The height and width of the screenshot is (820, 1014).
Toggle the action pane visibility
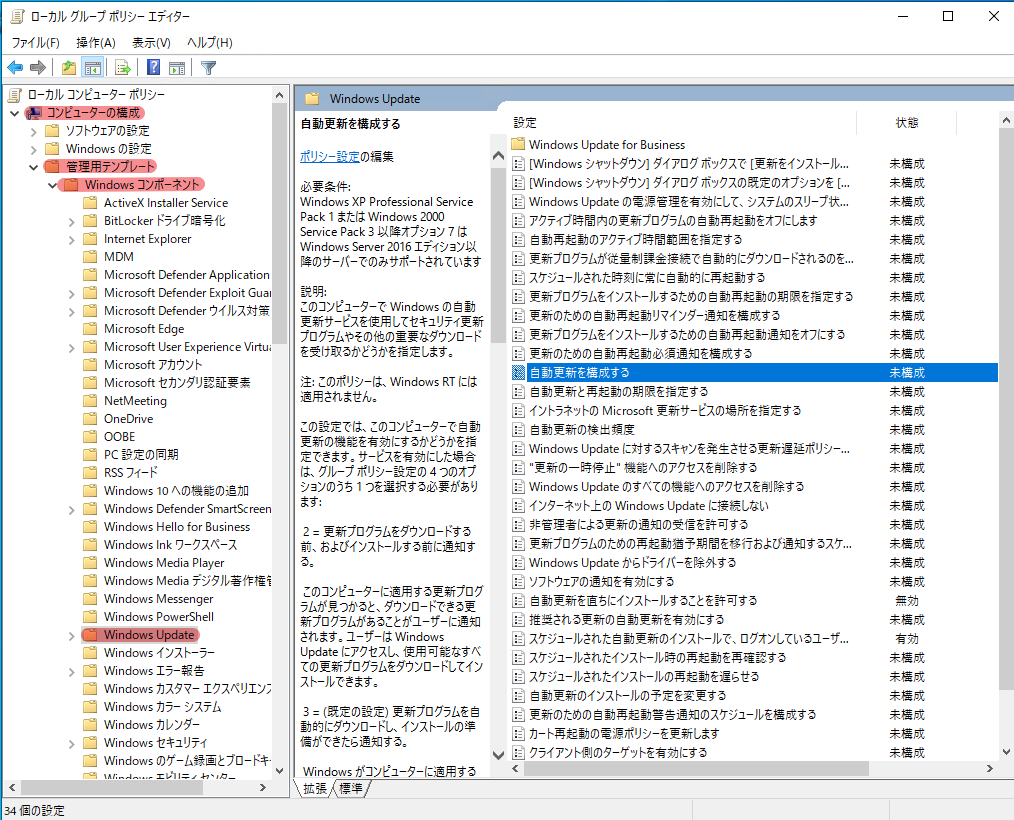[176, 67]
